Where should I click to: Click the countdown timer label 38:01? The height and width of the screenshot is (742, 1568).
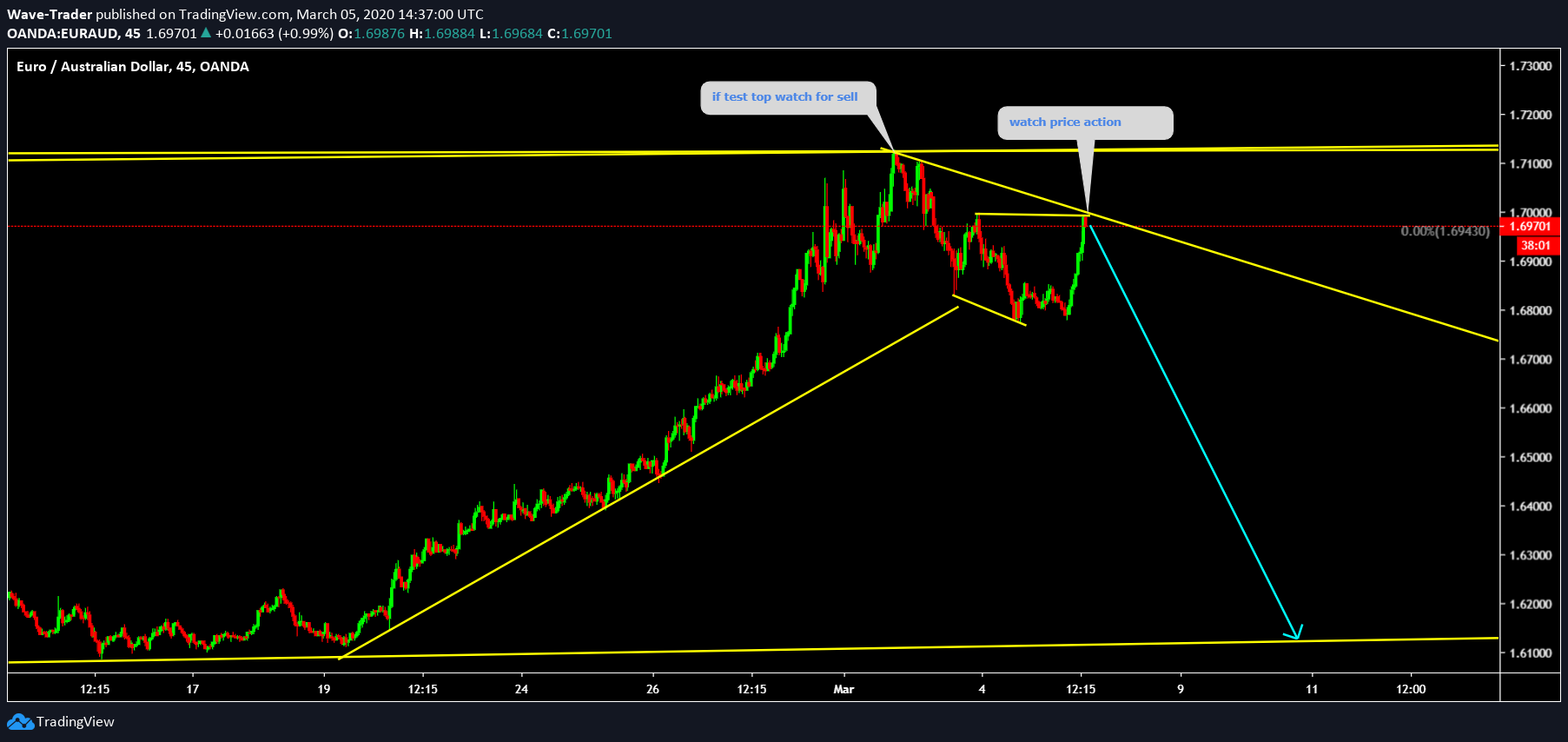(x=1536, y=246)
